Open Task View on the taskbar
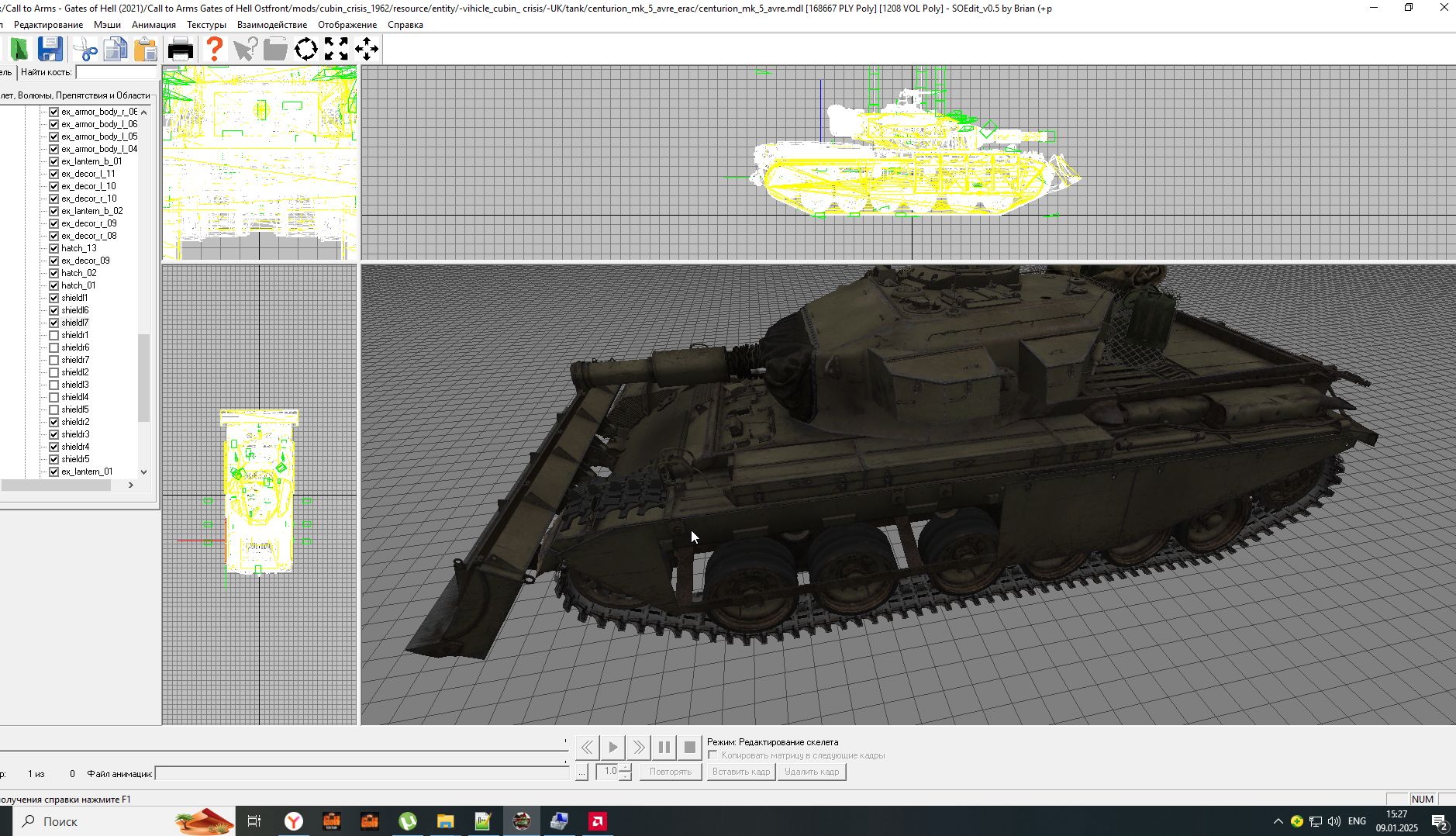Viewport: 1456px width, 836px height. (x=254, y=821)
